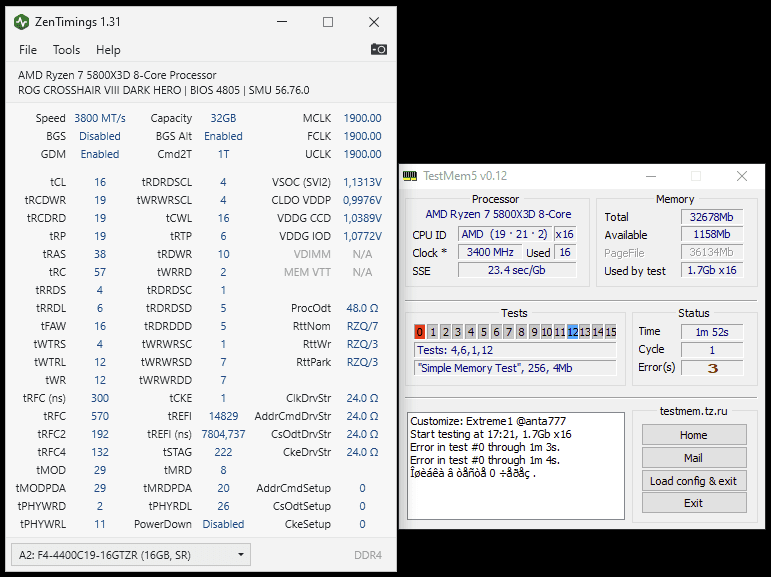Click the "Simple Memory Test", 256, 4Mb field
The width and height of the screenshot is (771, 577).
[x=515, y=368]
